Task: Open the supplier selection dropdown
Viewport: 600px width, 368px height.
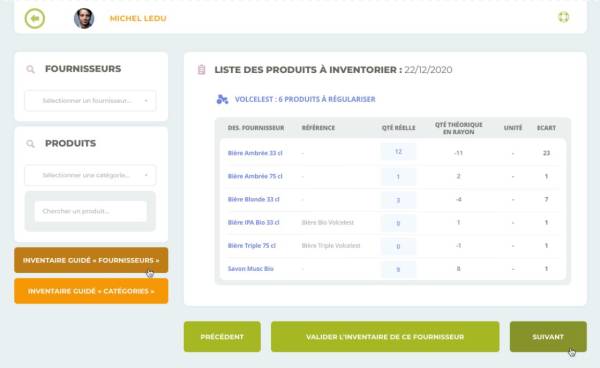Action: [91, 101]
